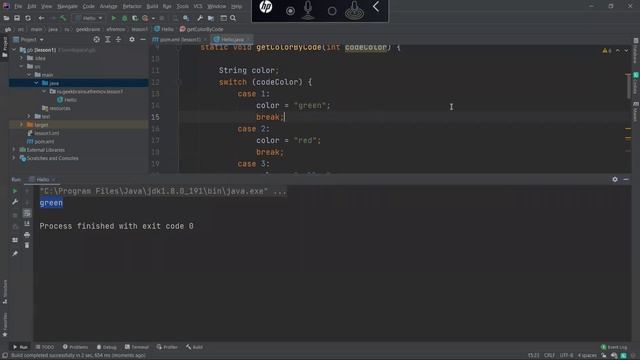Open the Navigate menu
The width and height of the screenshot is (640, 360).
(67, 6)
